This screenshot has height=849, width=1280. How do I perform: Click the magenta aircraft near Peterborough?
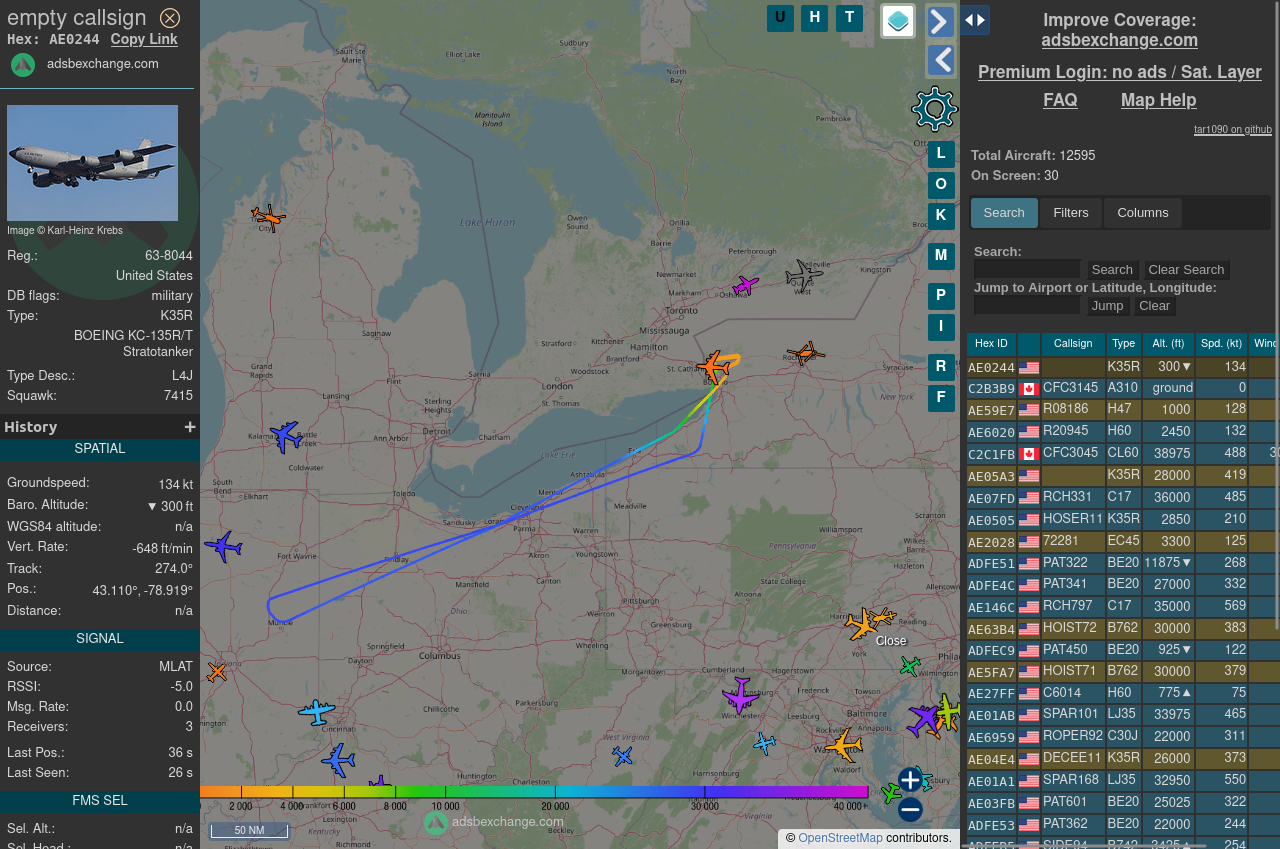[x=745, y=287]
